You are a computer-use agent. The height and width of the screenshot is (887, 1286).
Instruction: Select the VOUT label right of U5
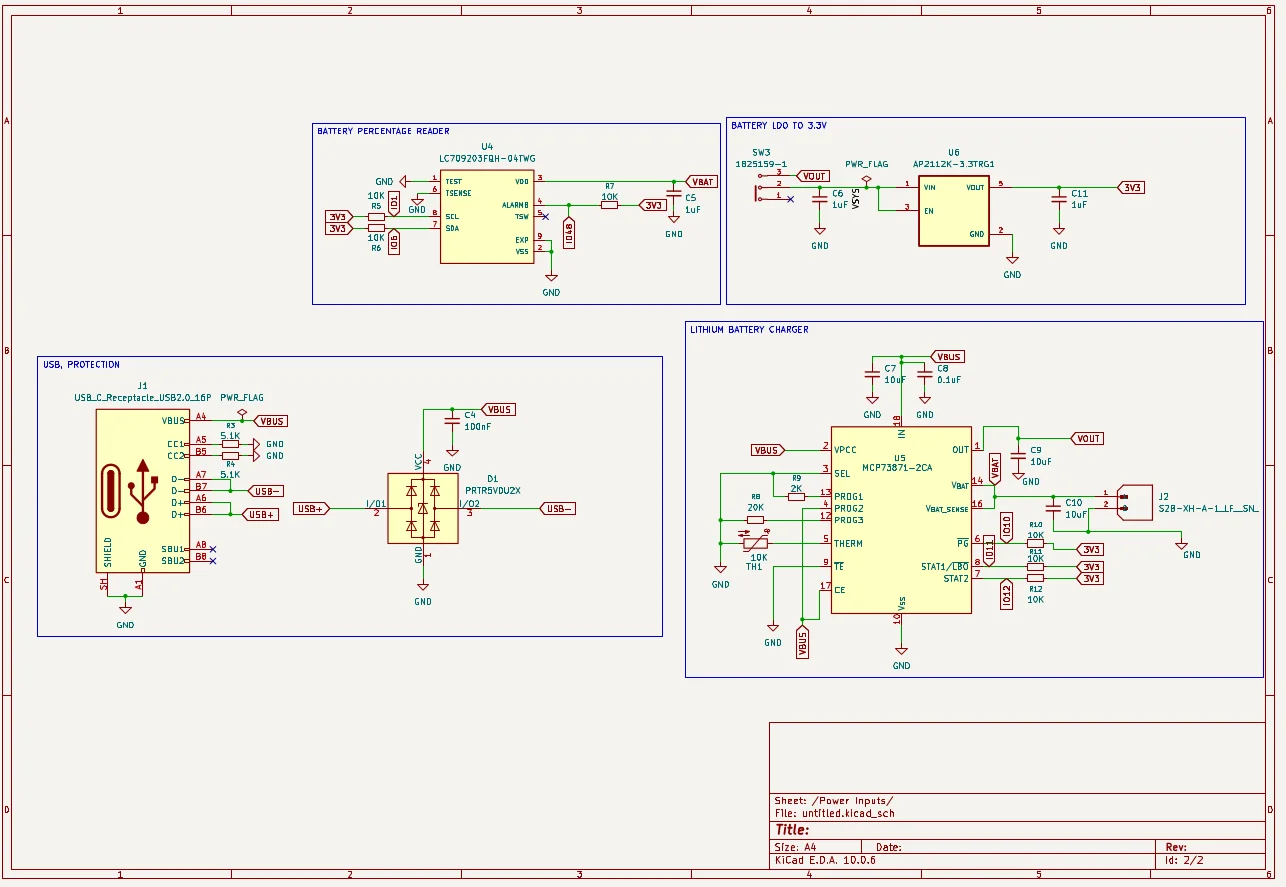(x=1086, y=439)
